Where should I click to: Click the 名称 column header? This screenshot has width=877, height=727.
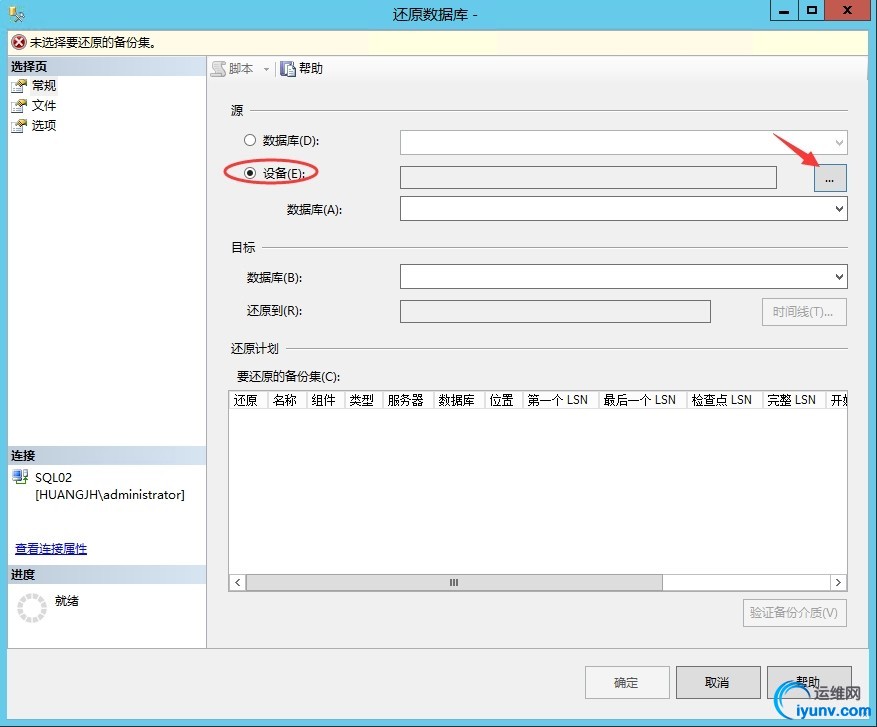(x=287, y=400)
